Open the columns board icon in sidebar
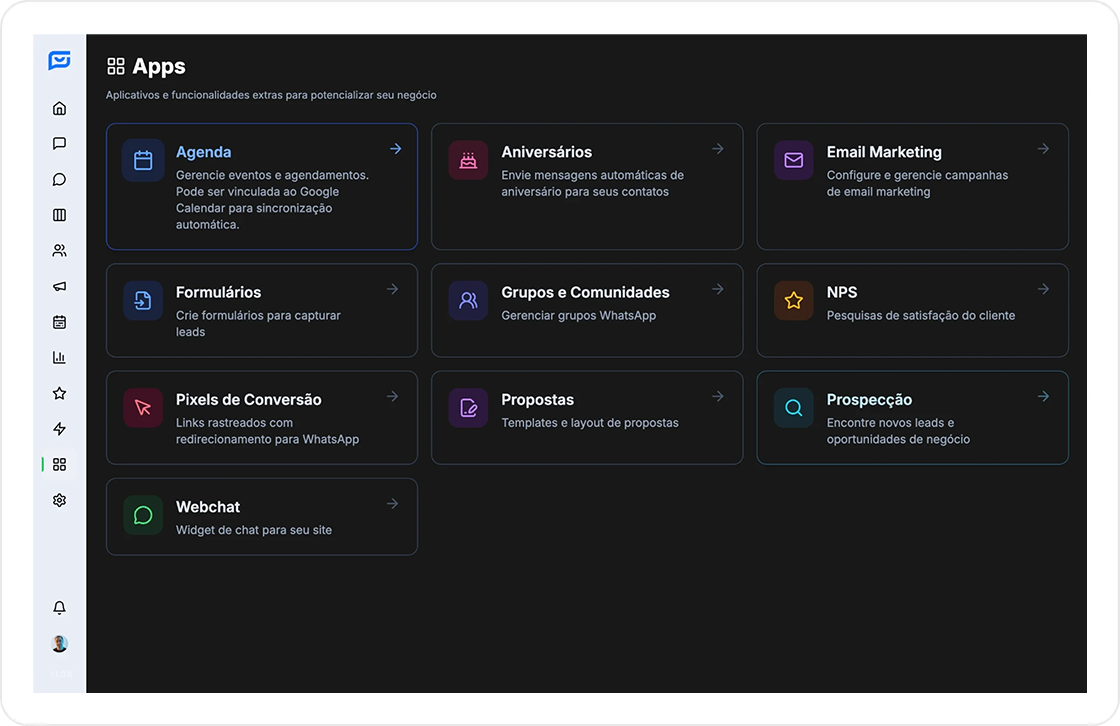This screenshot has width=1120, height=726. [x=59, y=215]
